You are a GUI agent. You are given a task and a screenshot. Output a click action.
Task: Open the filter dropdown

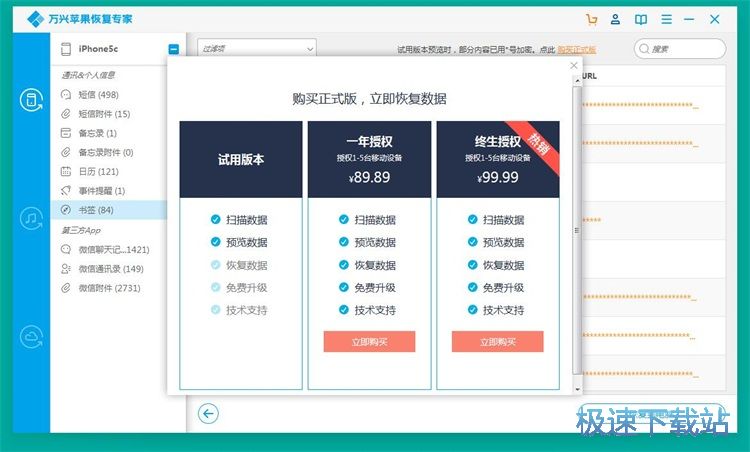(x=257, y=48)
